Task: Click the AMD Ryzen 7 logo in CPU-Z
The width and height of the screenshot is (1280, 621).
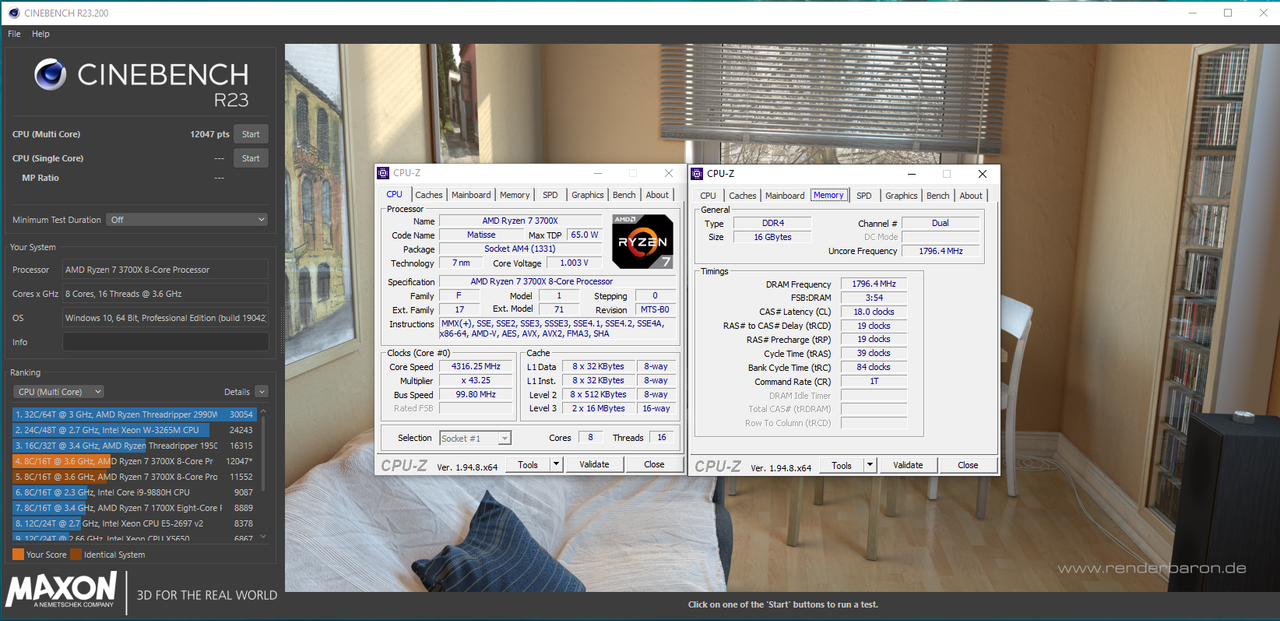Action: pyautogui.click(x=642, y=242)
